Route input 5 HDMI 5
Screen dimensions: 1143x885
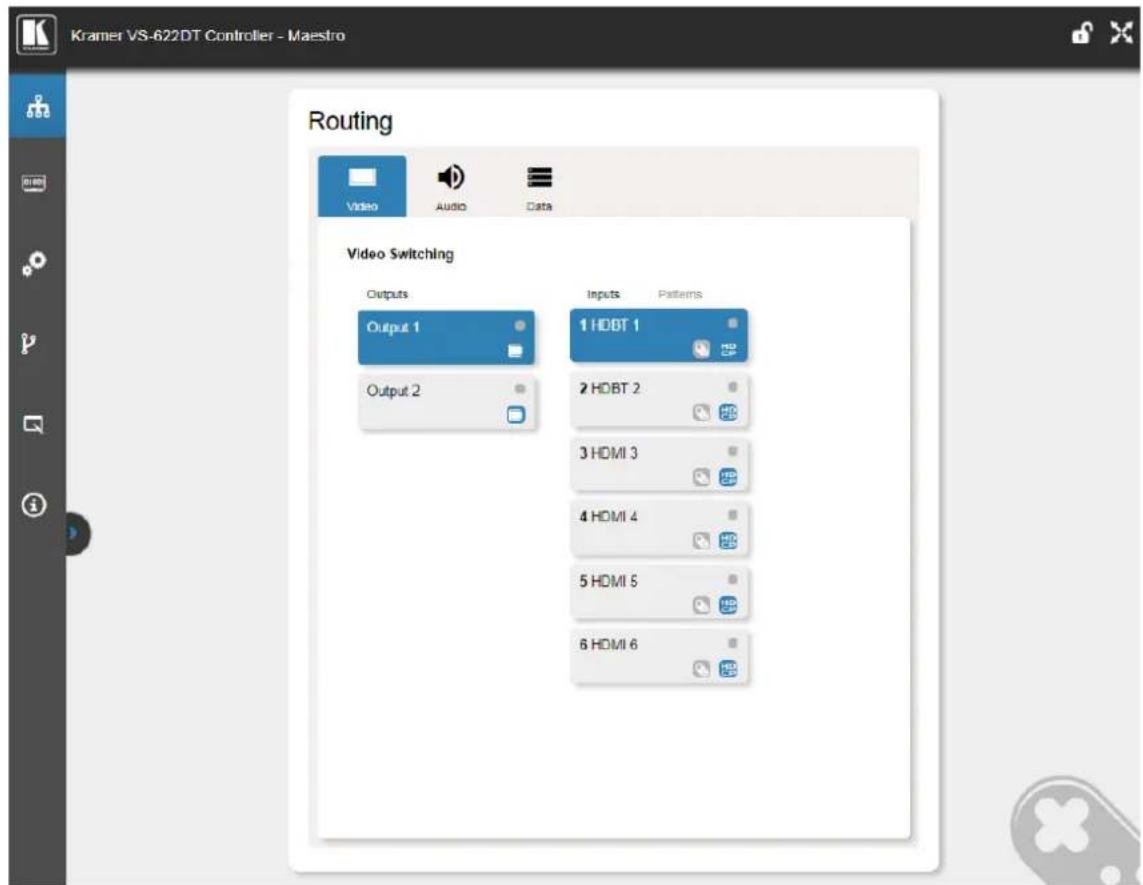coord(660,593)
